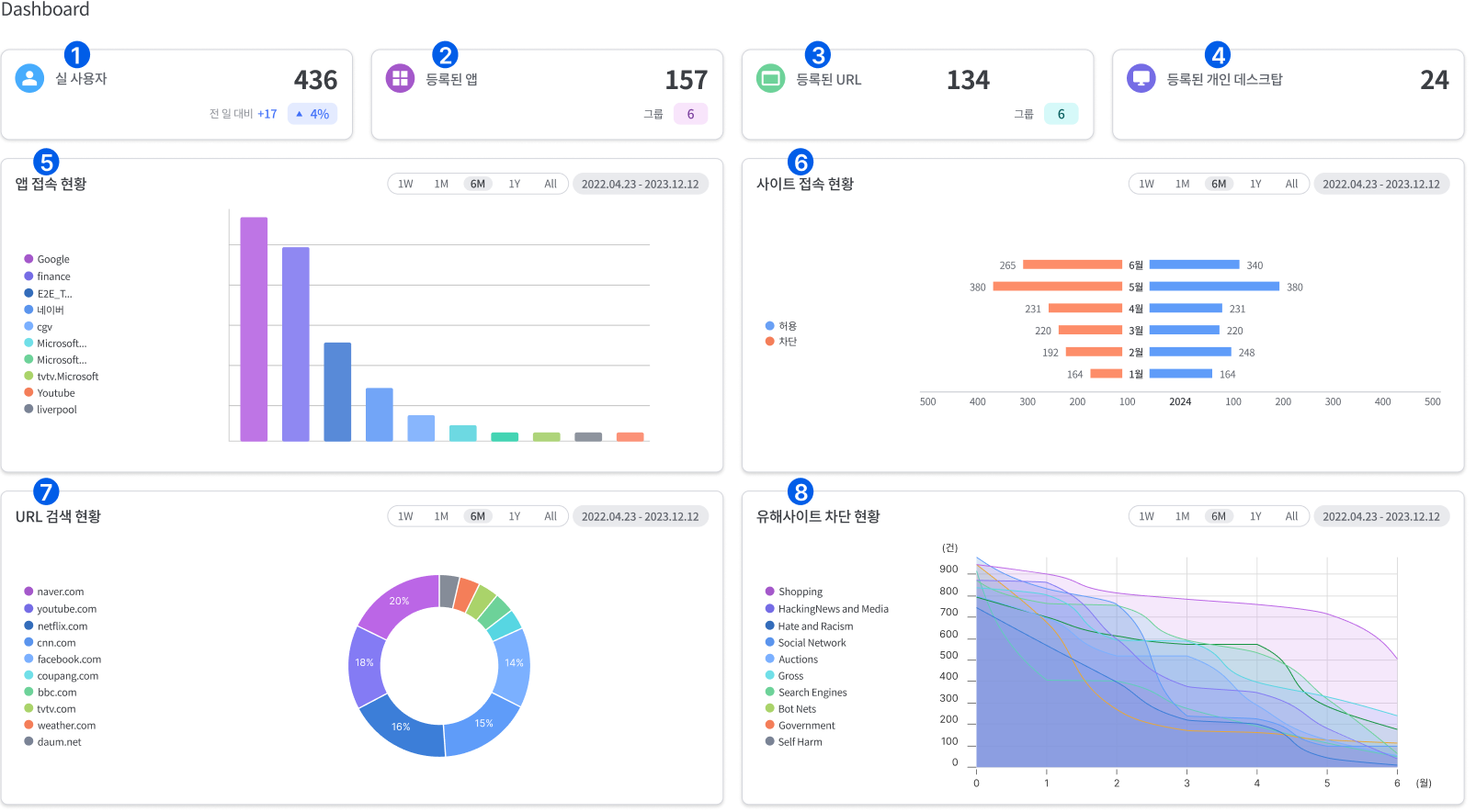Viewport: 1476px width, 812px height.
Task: Select All range in harmful site chart
Action: click(x=1291, y=516)
